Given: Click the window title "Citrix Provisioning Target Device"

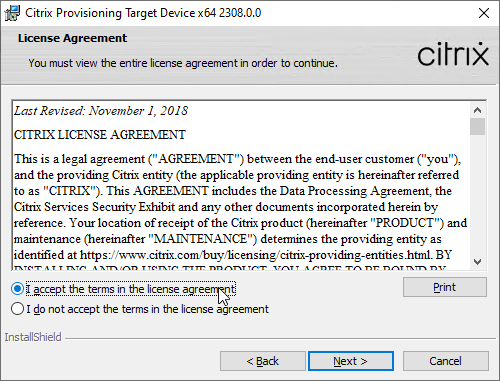Looking at the screenshot, I should coord(110,13).
